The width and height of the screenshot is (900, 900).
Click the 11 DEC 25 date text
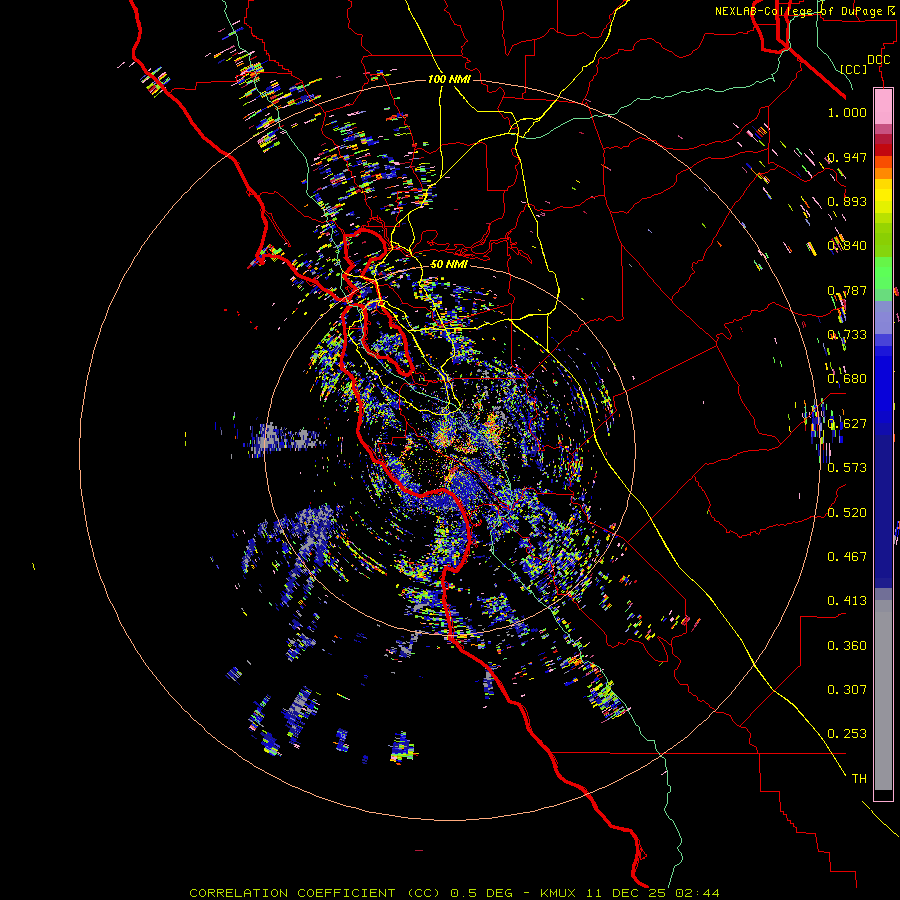627,893
